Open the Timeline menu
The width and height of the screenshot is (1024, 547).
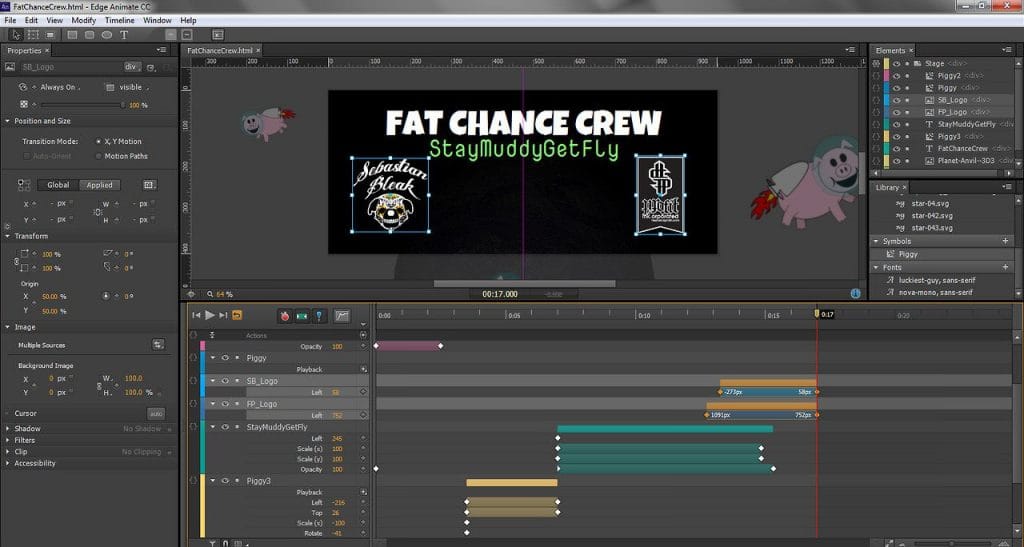[120, 20]
